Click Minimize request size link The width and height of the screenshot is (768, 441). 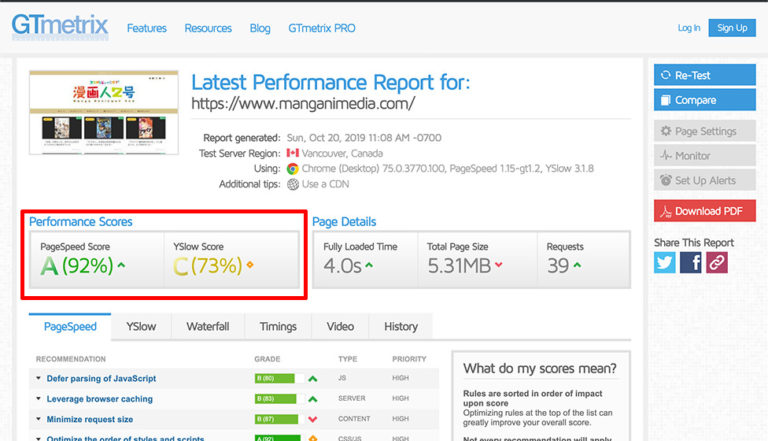[x=90, y=419]
